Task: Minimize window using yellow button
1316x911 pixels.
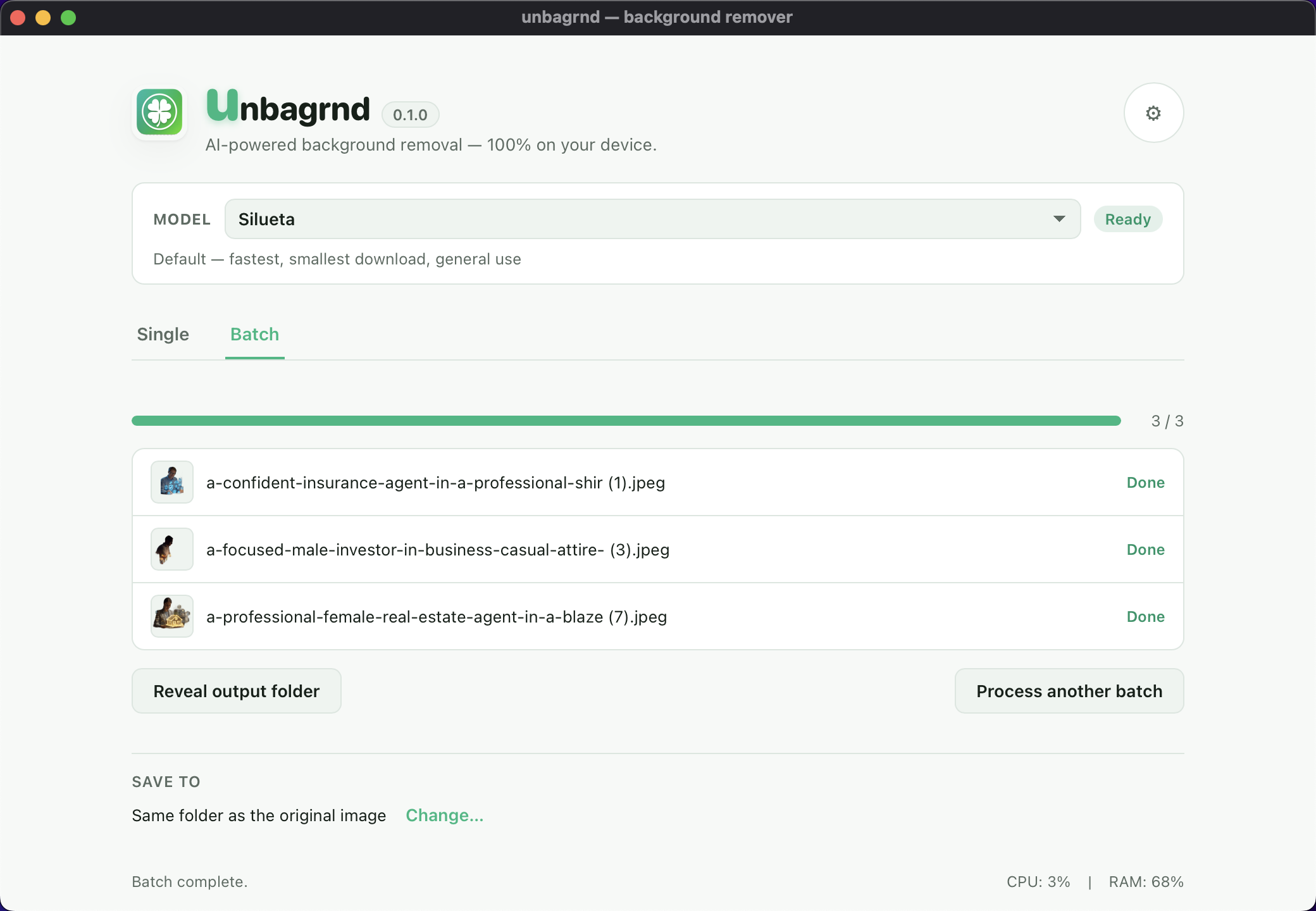Action: click(x=43, y=18)
